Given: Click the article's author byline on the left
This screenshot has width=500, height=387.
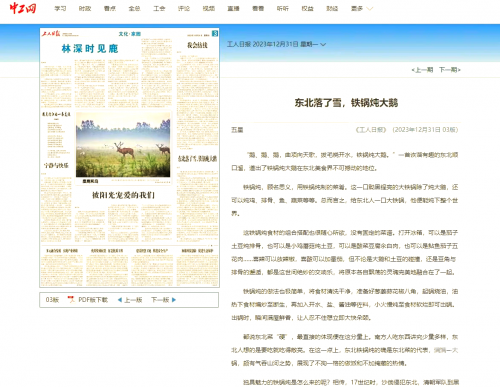Looking at the screenshot, I should pyautogui.click(x=237, y=130).
